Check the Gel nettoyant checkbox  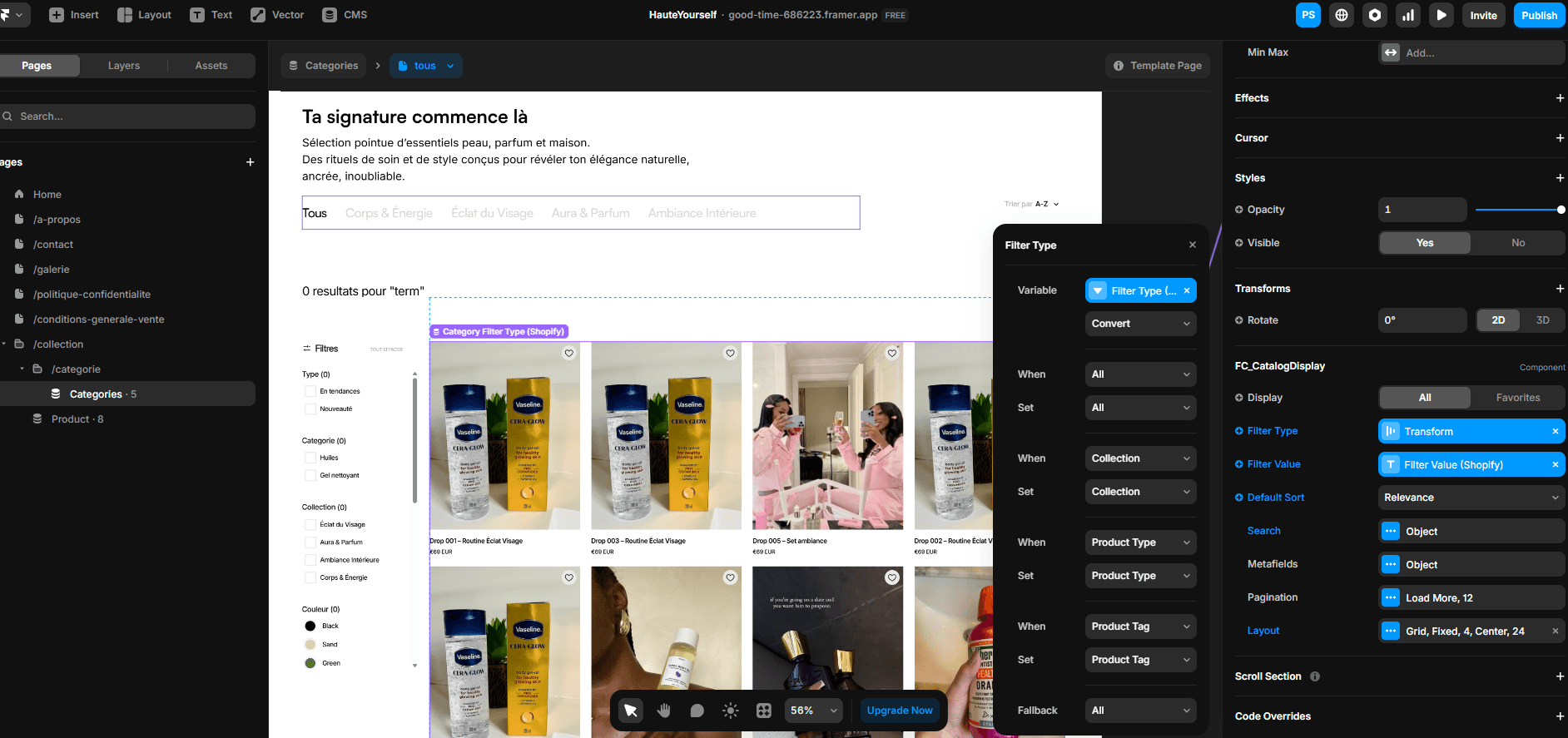coord(310,475)
